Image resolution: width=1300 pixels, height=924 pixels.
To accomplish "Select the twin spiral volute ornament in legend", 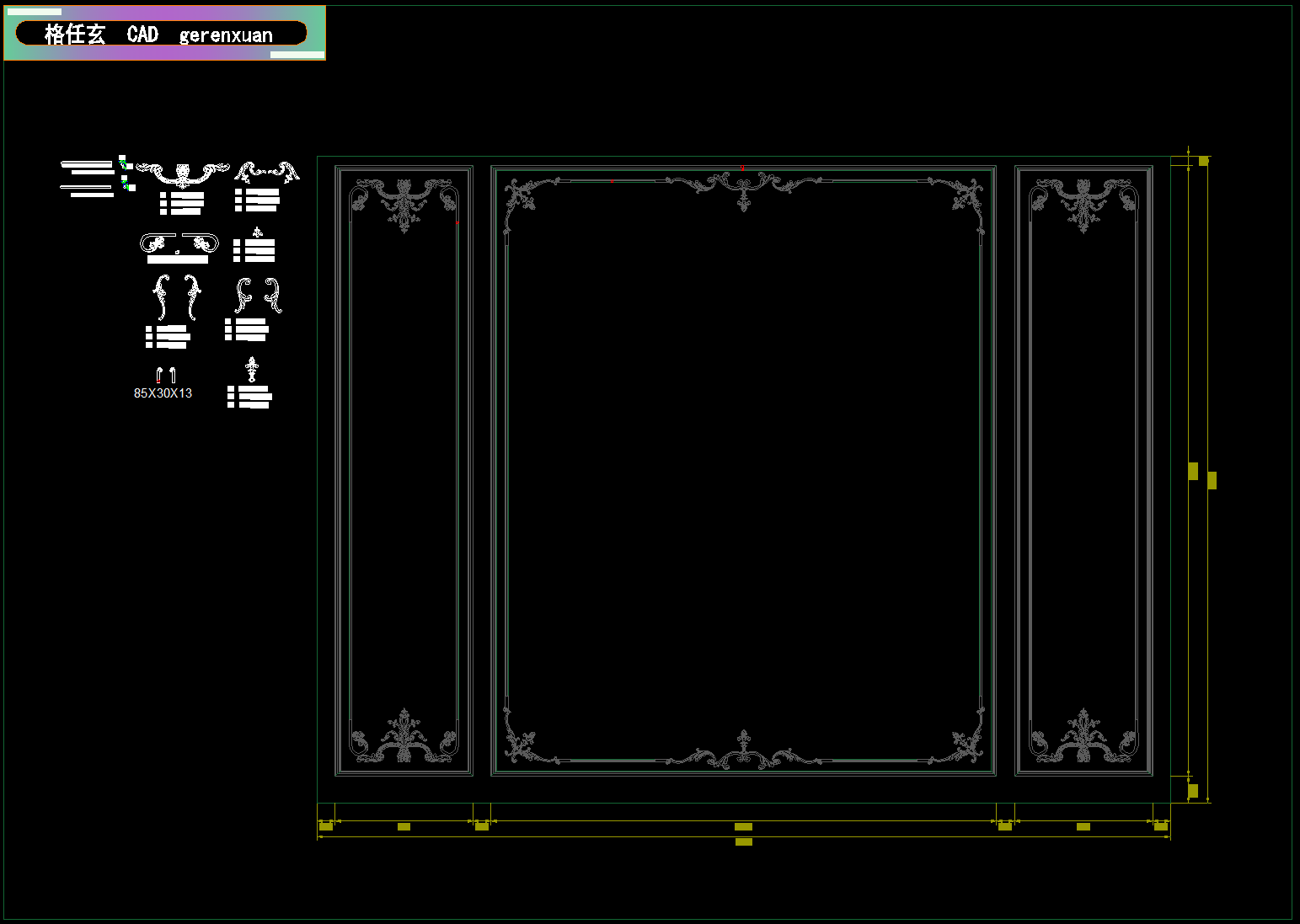I will pos(179,243).
